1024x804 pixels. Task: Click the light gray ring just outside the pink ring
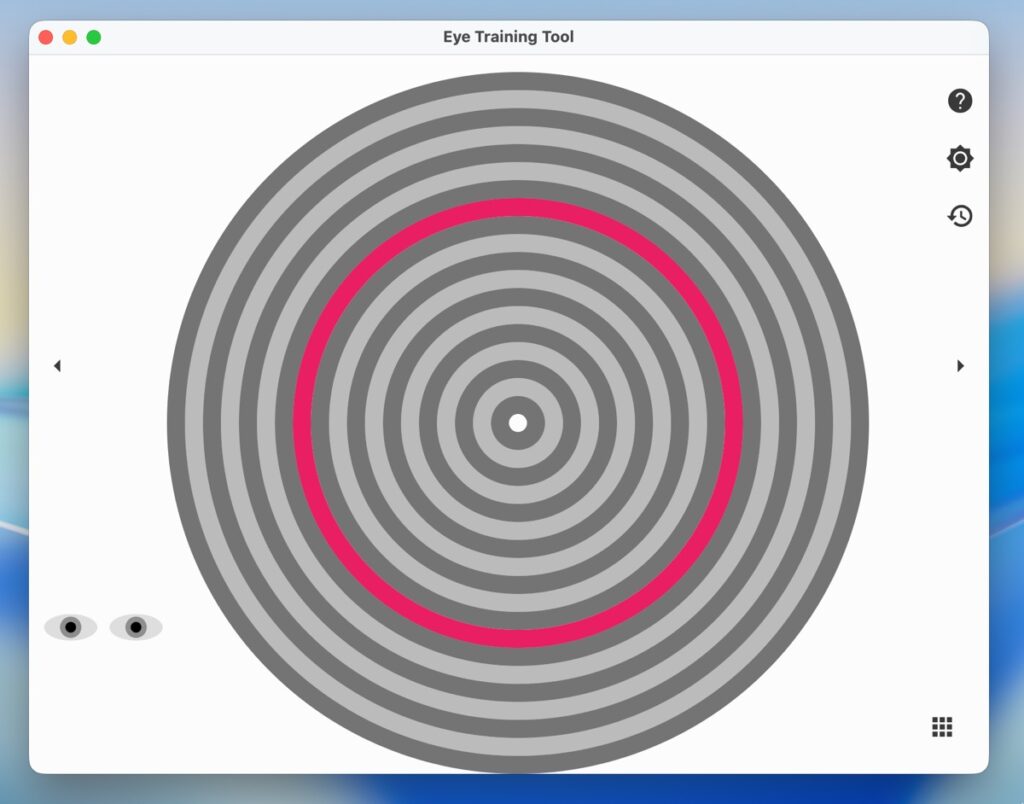click(x=518, y=189)
